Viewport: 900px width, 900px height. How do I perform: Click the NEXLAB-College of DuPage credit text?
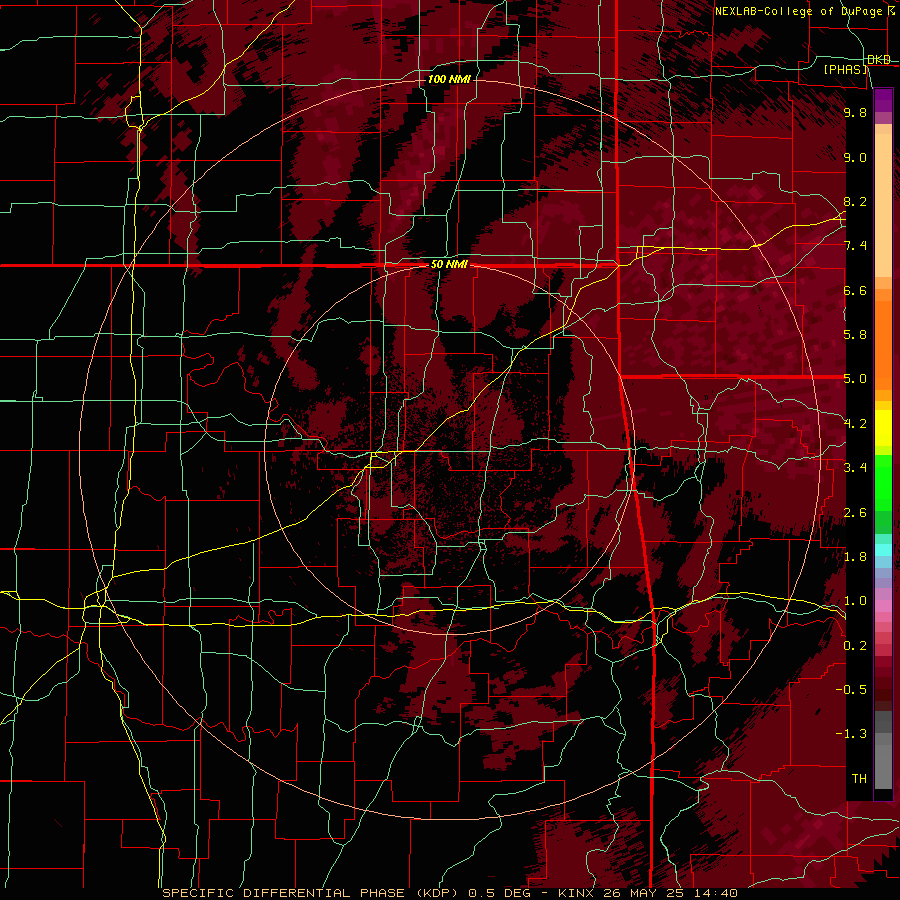point(798,11)
